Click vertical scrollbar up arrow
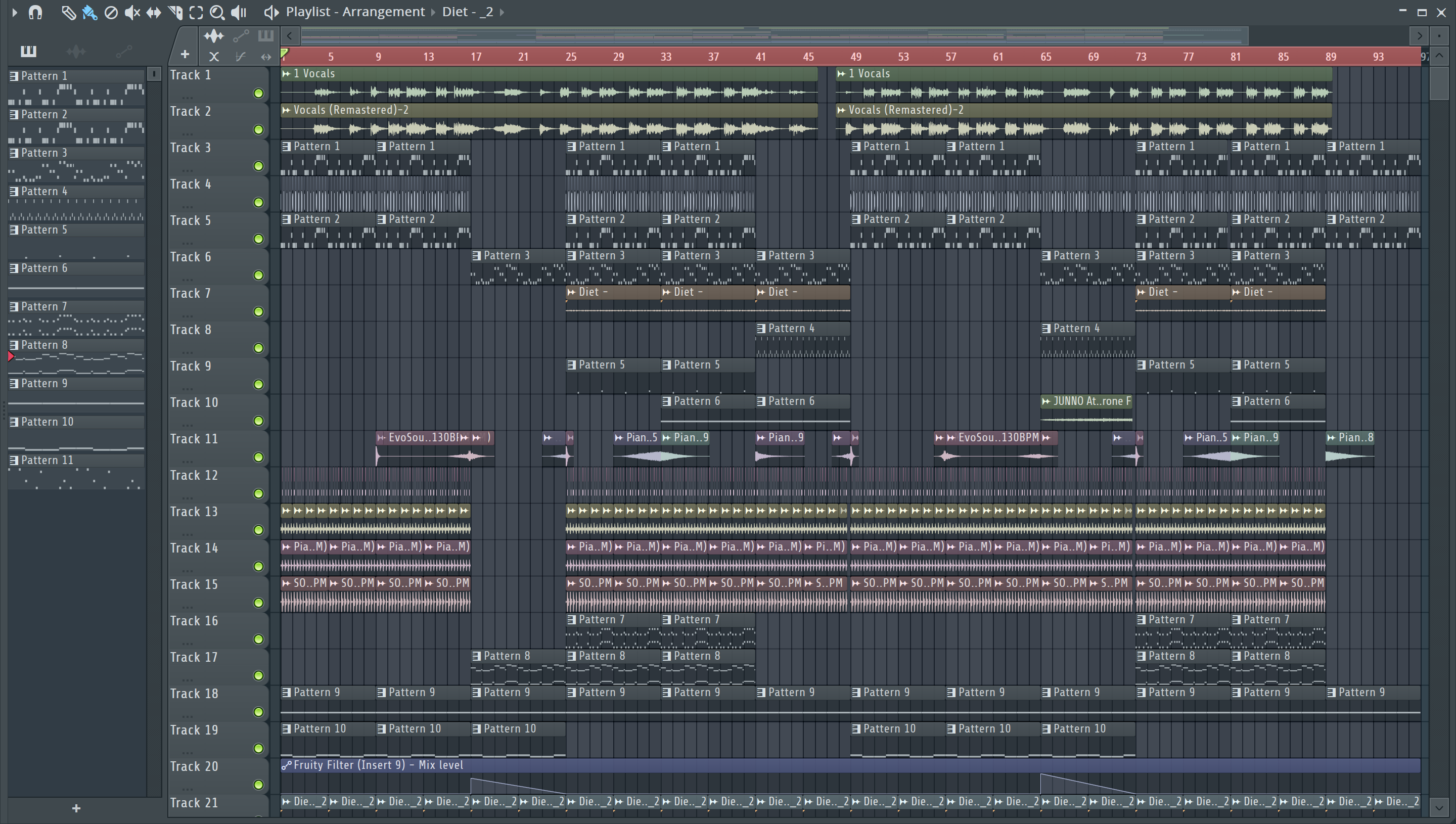Screen dimensions: 1456x824 (1439, 56)
